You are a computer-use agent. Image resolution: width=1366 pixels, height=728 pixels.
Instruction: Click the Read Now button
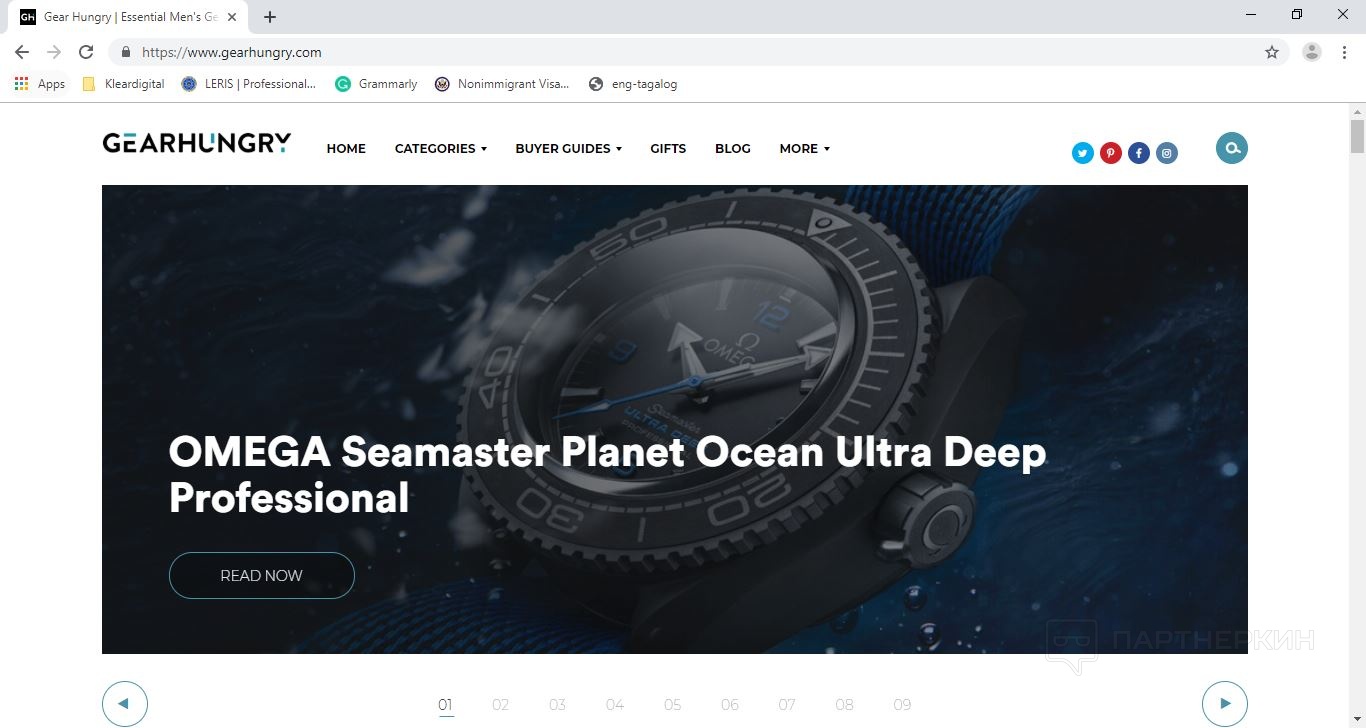(x=262, y=575)
